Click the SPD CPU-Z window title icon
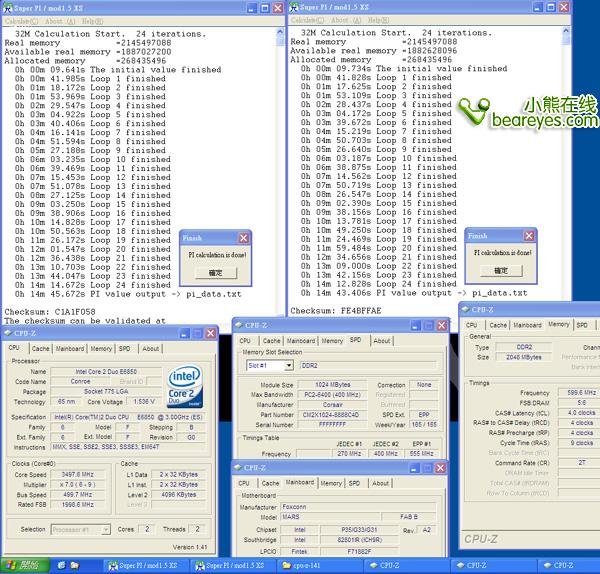This screenshot has width=600, height=574. [x=239, y=325]
